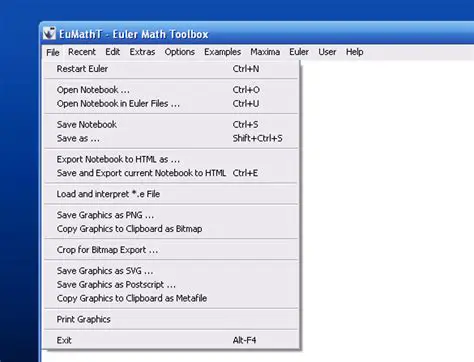This screenshot has width=474, height=362.
Task: Choose Save Notebook
Action: point(171,125)
